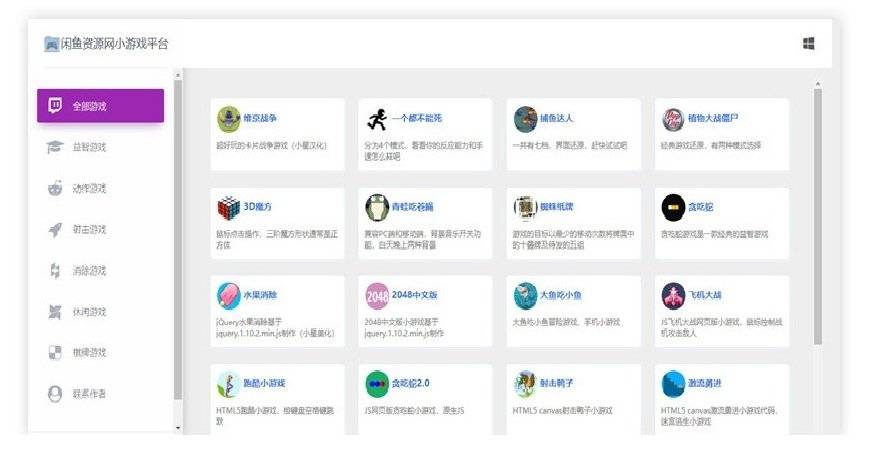Click the 3D魔方 Rubik's cube icon

229,207
